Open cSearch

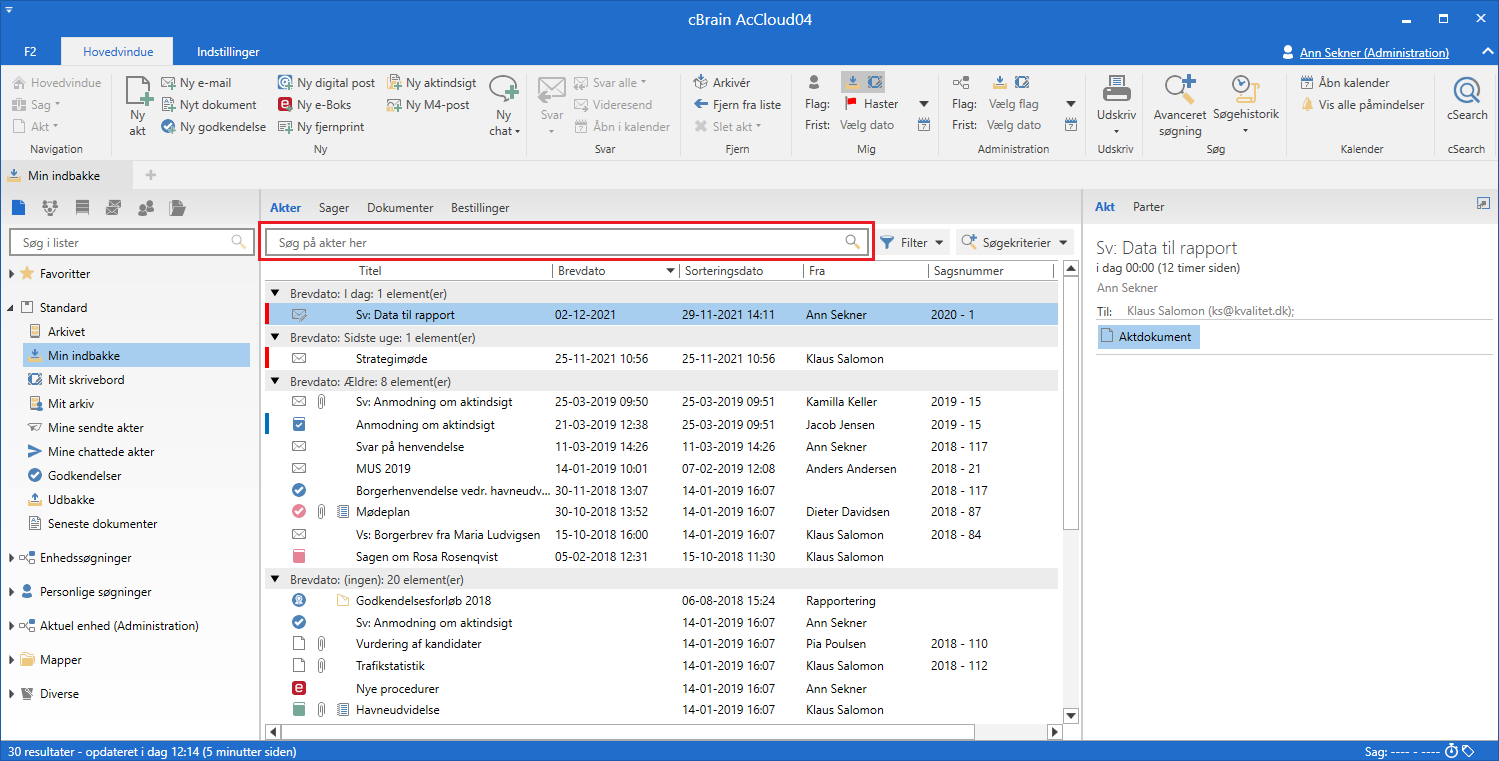[x=1467, y=100]
